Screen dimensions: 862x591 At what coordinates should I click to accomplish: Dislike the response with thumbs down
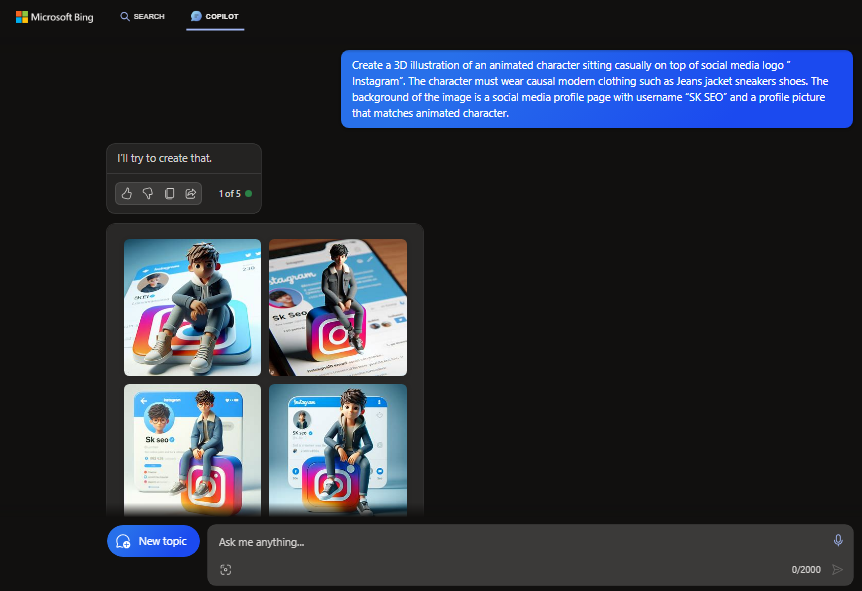[x=148, y=194]
